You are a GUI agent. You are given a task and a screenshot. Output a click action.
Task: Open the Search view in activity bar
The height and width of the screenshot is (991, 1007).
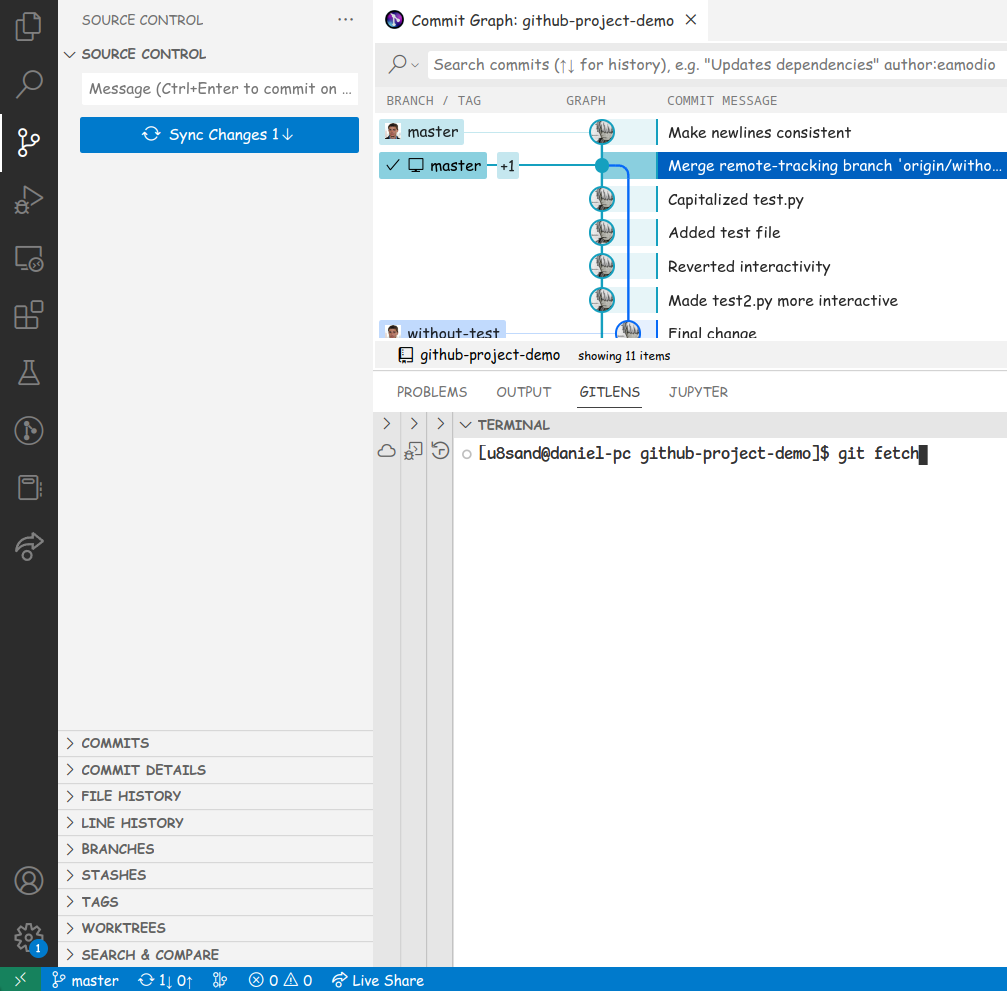(x=29, y=85)
